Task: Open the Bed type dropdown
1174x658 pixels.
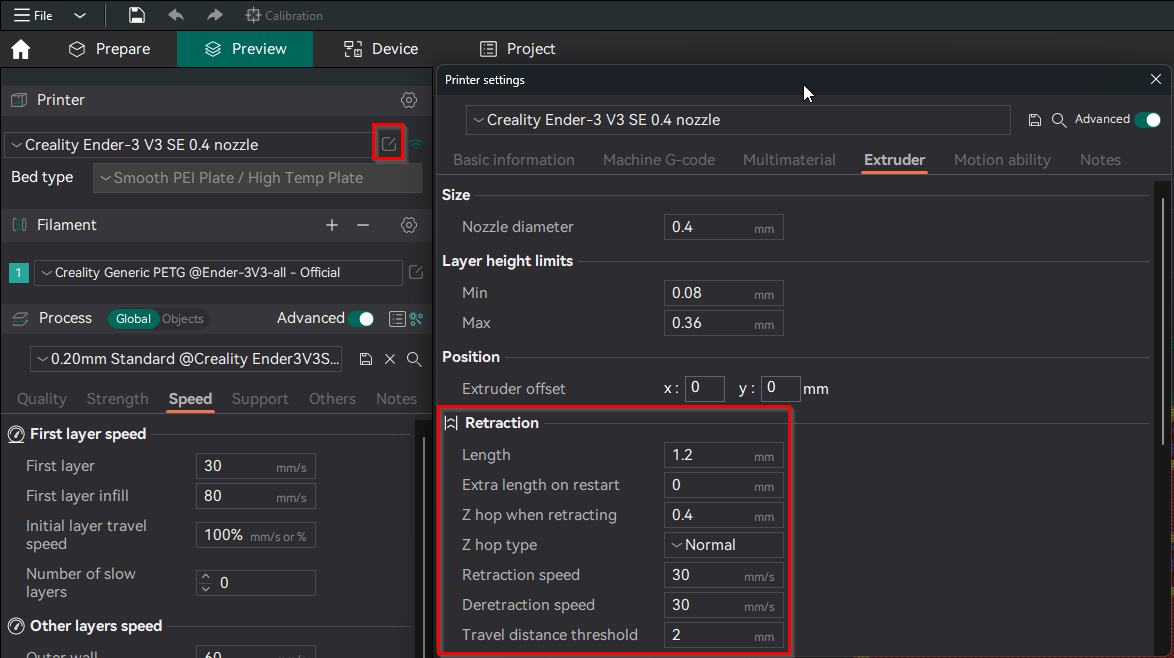Action: pyautogui.click(x=257, y=178)
